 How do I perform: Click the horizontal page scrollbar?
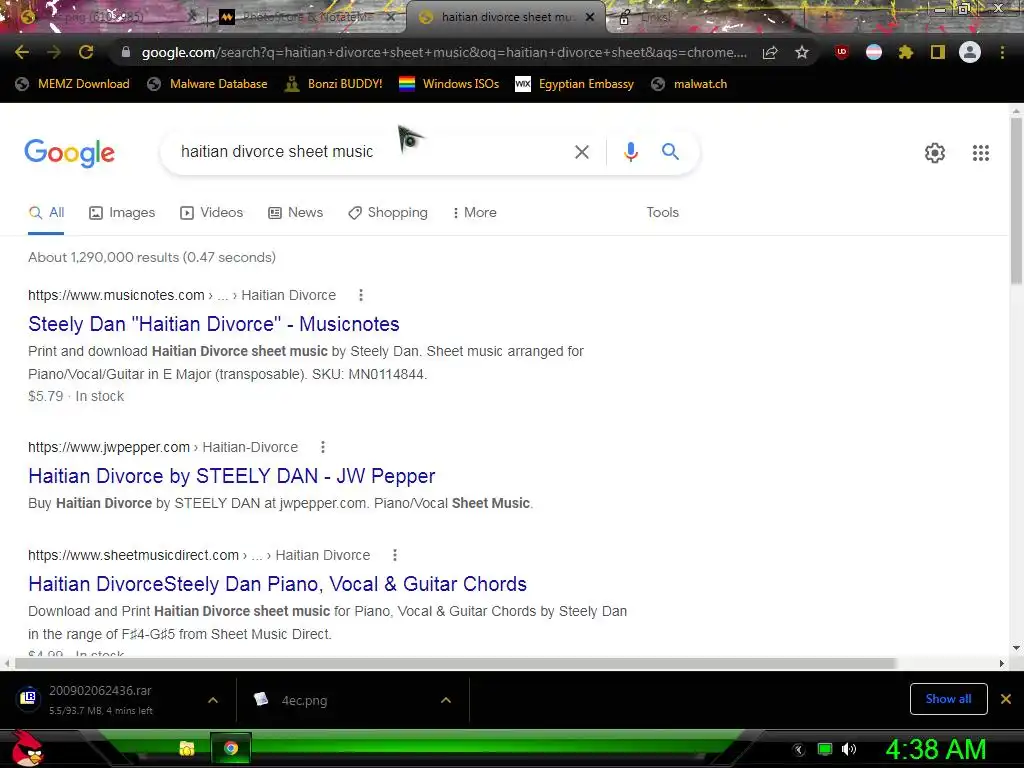pos(455,664)
